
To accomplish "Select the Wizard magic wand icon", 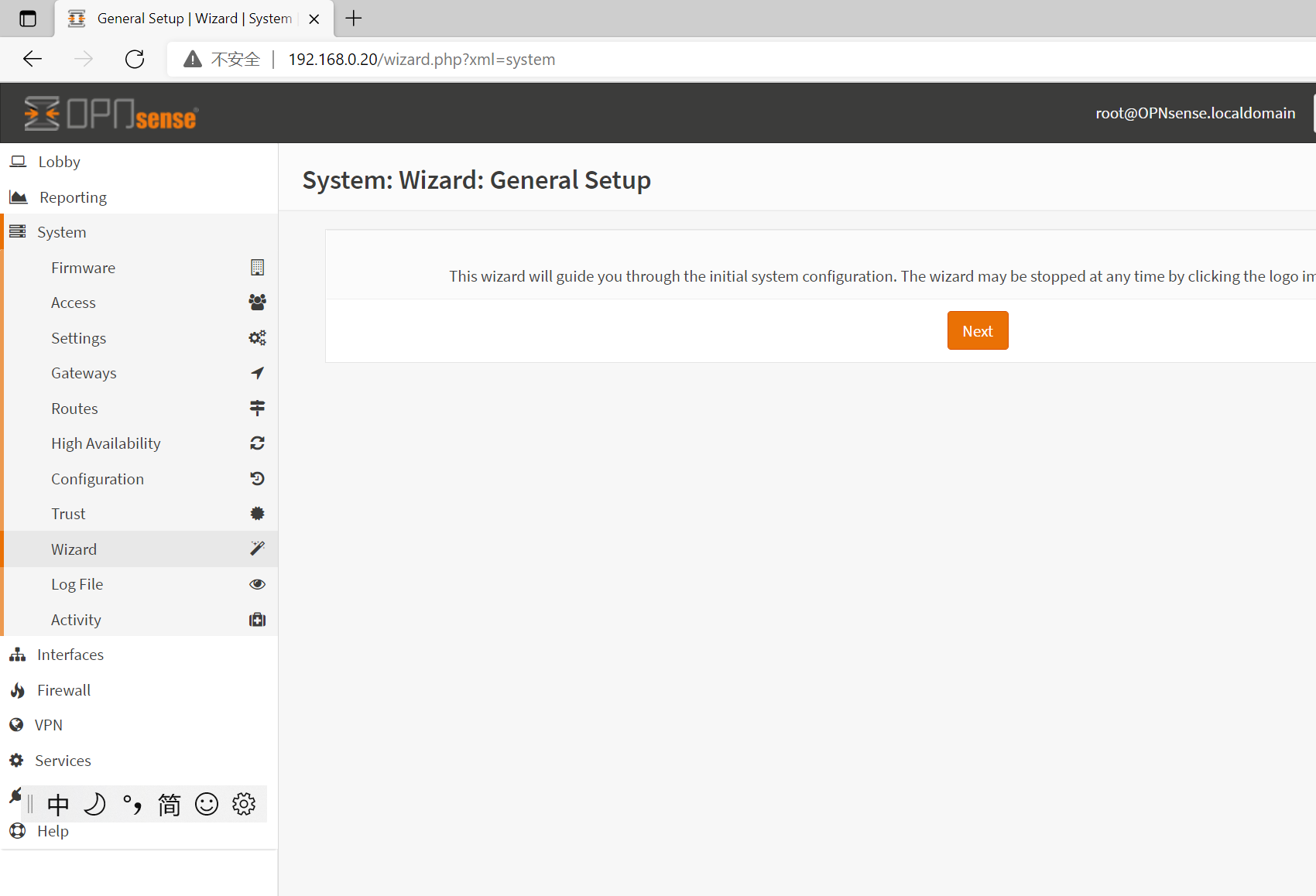I will tap(257, 549).
